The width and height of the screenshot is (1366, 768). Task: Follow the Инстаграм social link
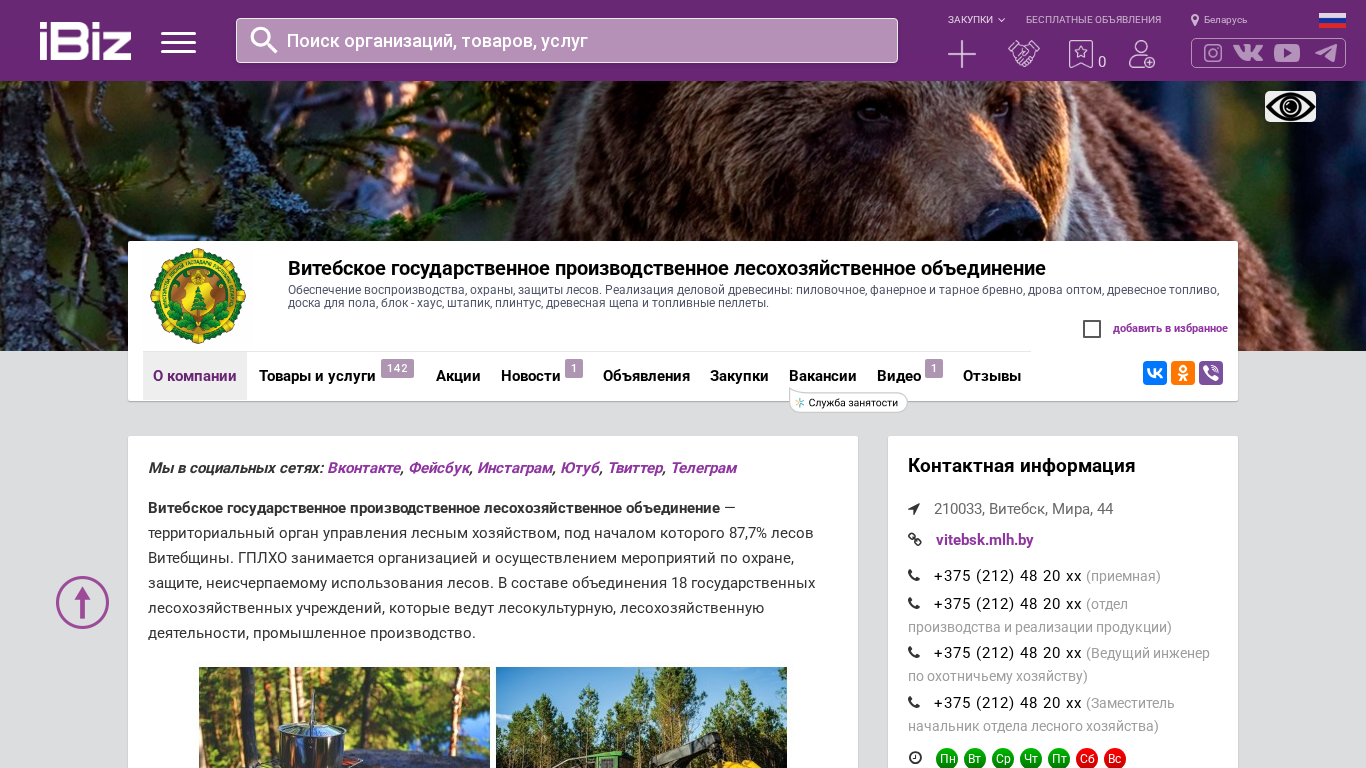[x=515, y=468]
